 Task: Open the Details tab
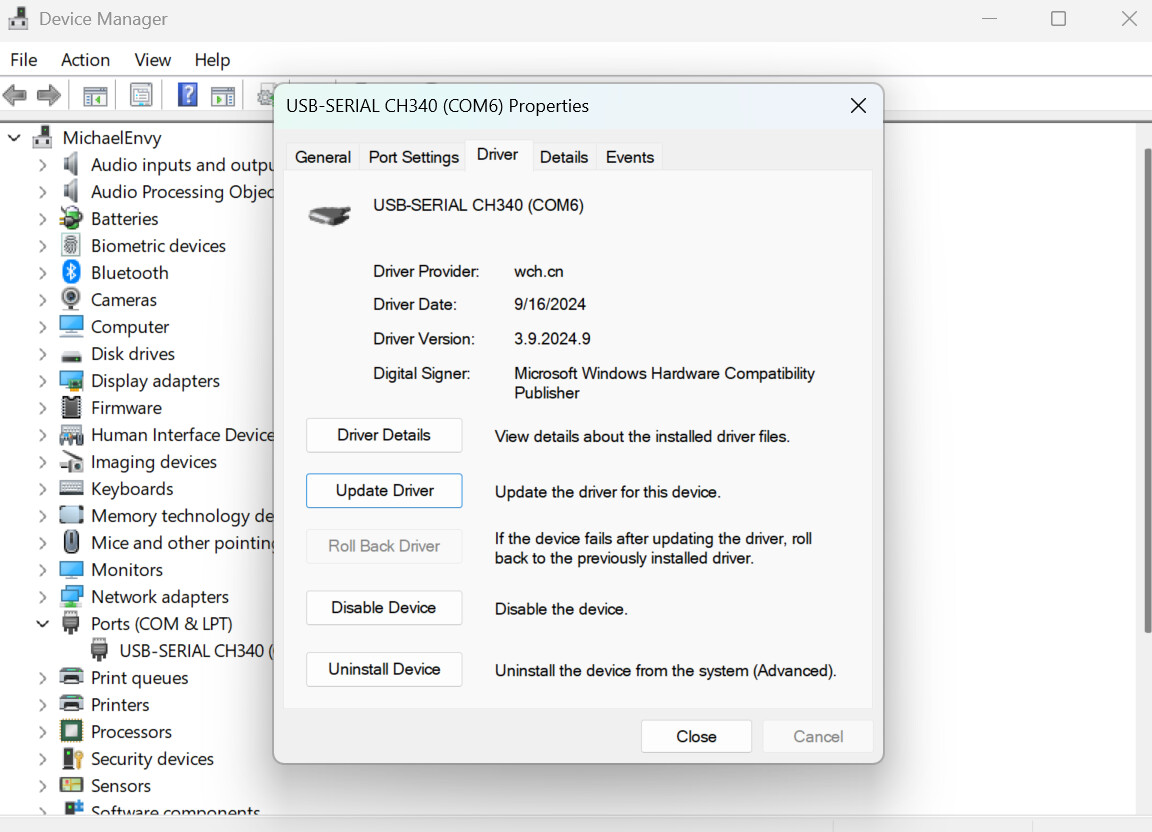pyautogui.click(x=563, y=157)
